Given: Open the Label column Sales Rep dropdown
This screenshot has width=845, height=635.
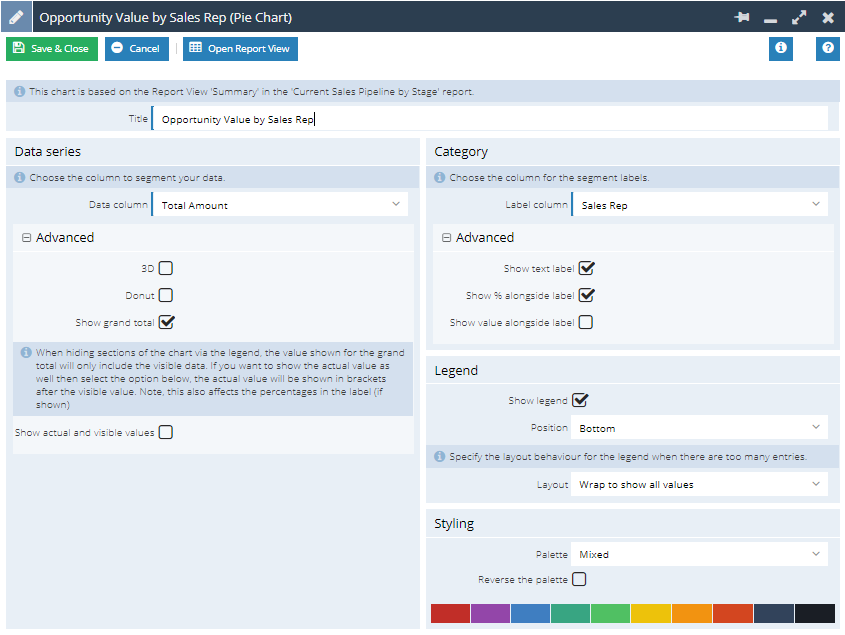Looking at the screenshot, I should 700,205.
